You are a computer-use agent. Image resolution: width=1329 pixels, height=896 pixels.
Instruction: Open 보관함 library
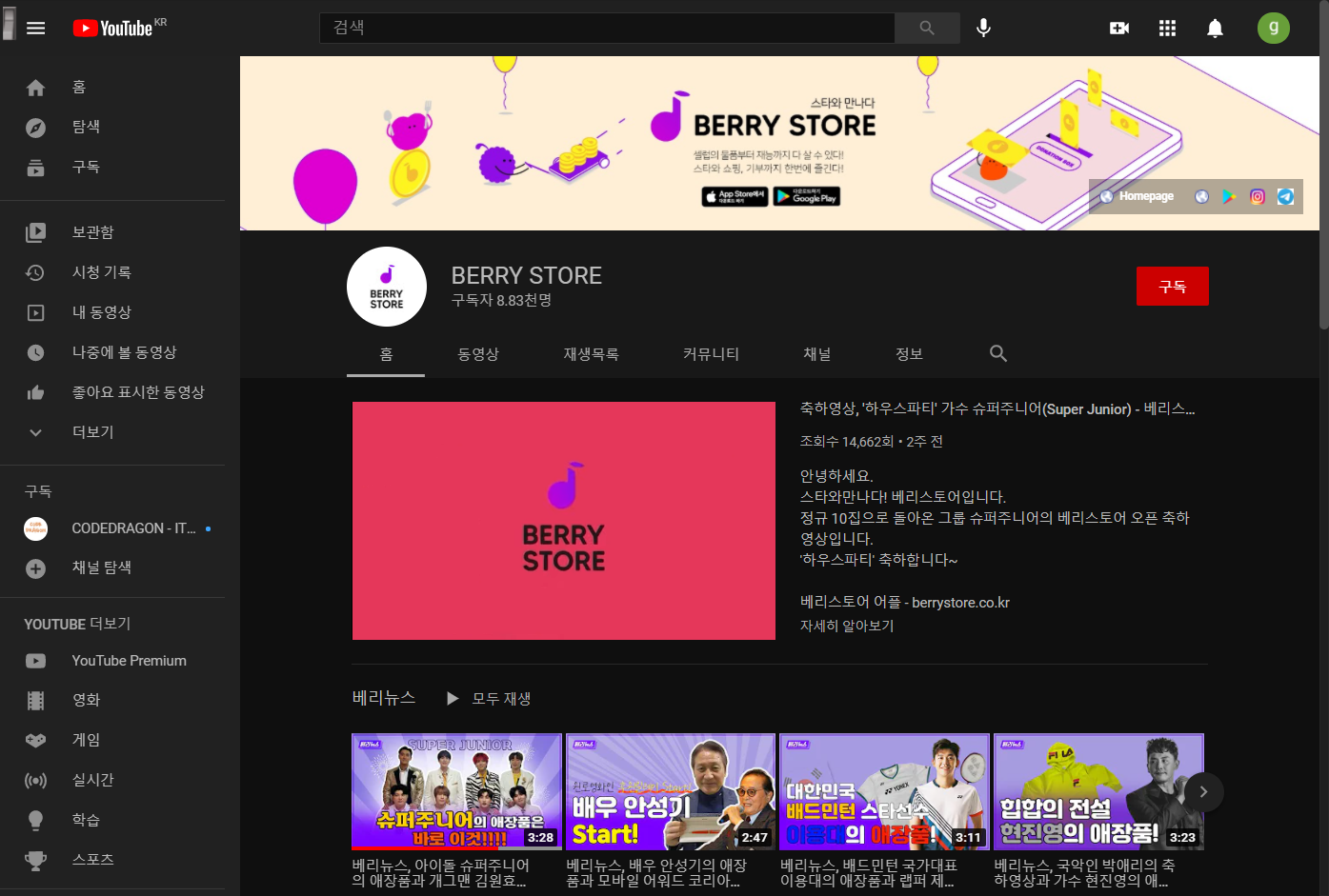(x=112, y=232)
